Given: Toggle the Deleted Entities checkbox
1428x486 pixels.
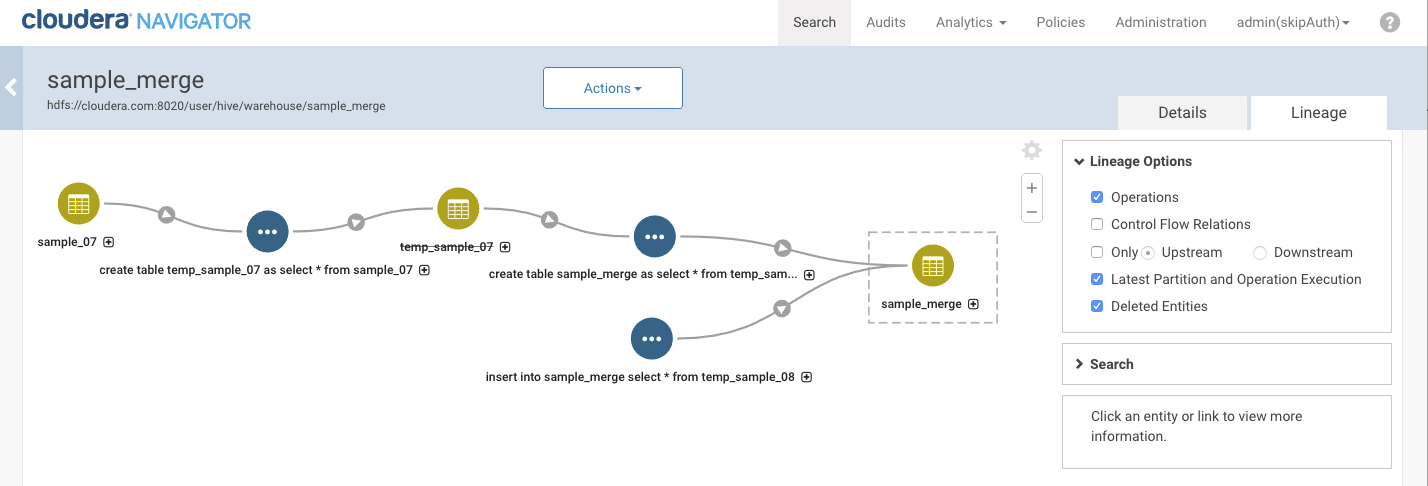Looking at the screenshot, I should pos(1097,306).
